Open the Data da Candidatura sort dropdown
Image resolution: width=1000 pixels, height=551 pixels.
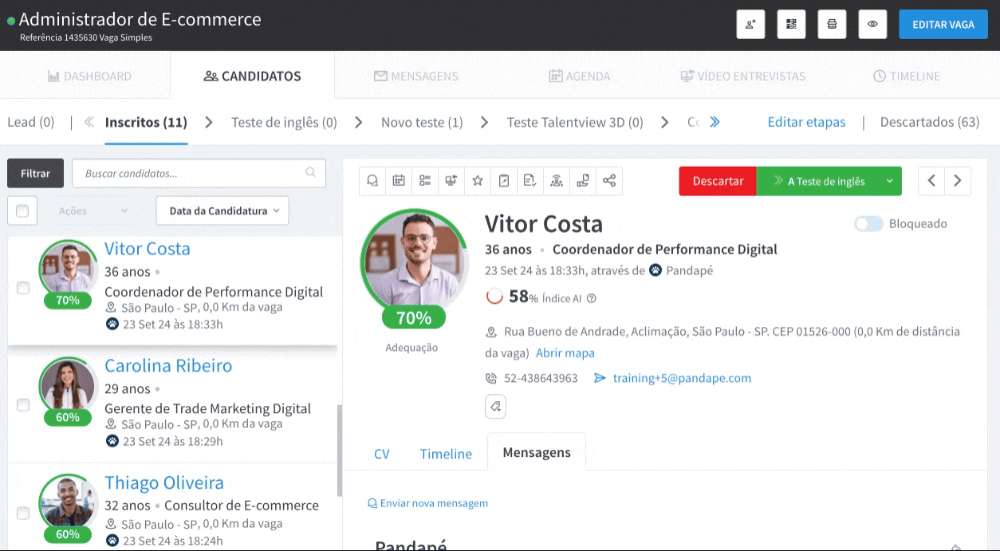(222, 211)
